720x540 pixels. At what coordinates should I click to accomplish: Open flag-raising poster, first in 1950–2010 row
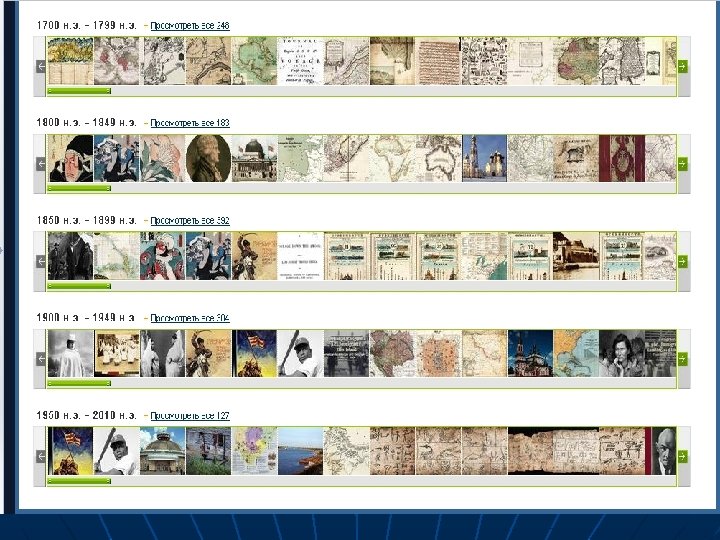click(70, 451)
